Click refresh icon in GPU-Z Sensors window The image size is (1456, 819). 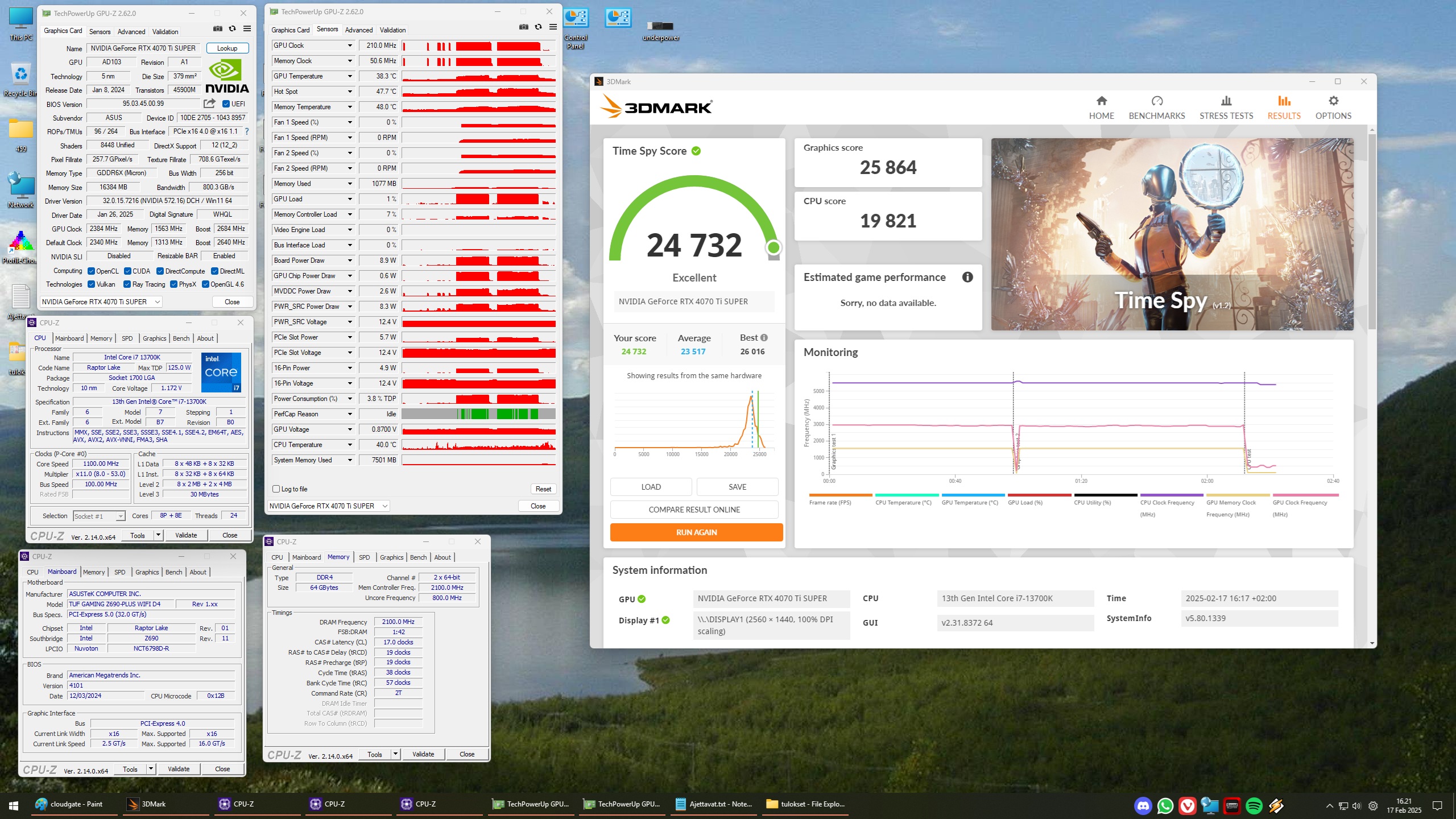(538, 27)
